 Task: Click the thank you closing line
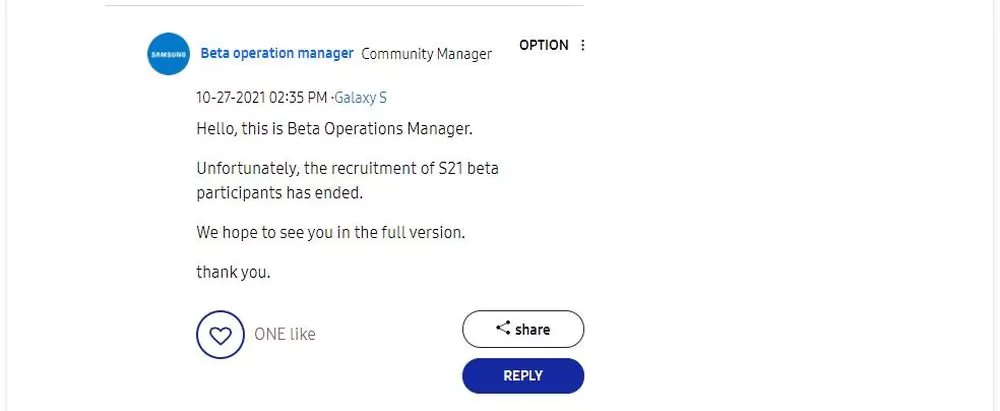pos(233,273)
